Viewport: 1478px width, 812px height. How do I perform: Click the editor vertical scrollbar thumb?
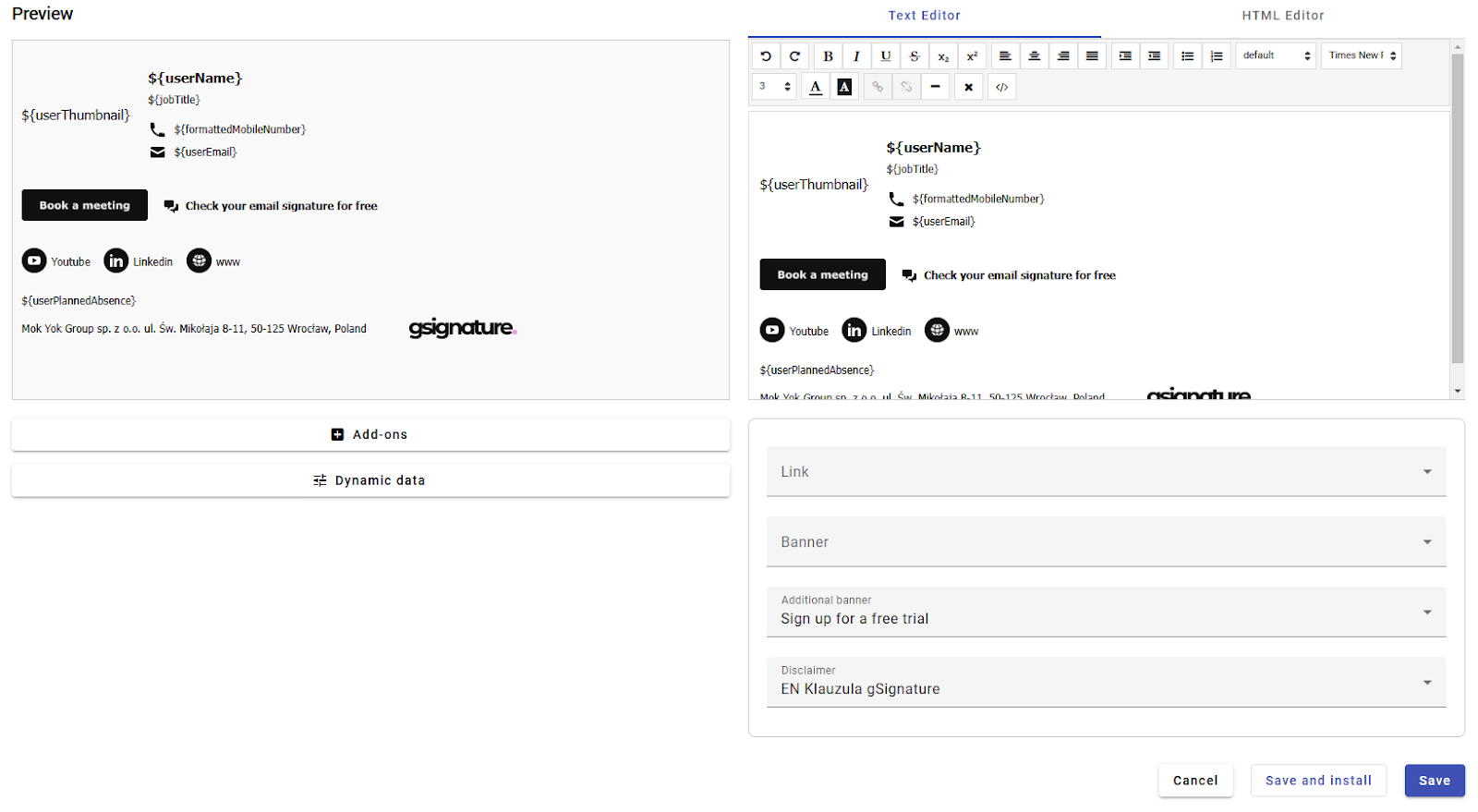[1458, 208]
